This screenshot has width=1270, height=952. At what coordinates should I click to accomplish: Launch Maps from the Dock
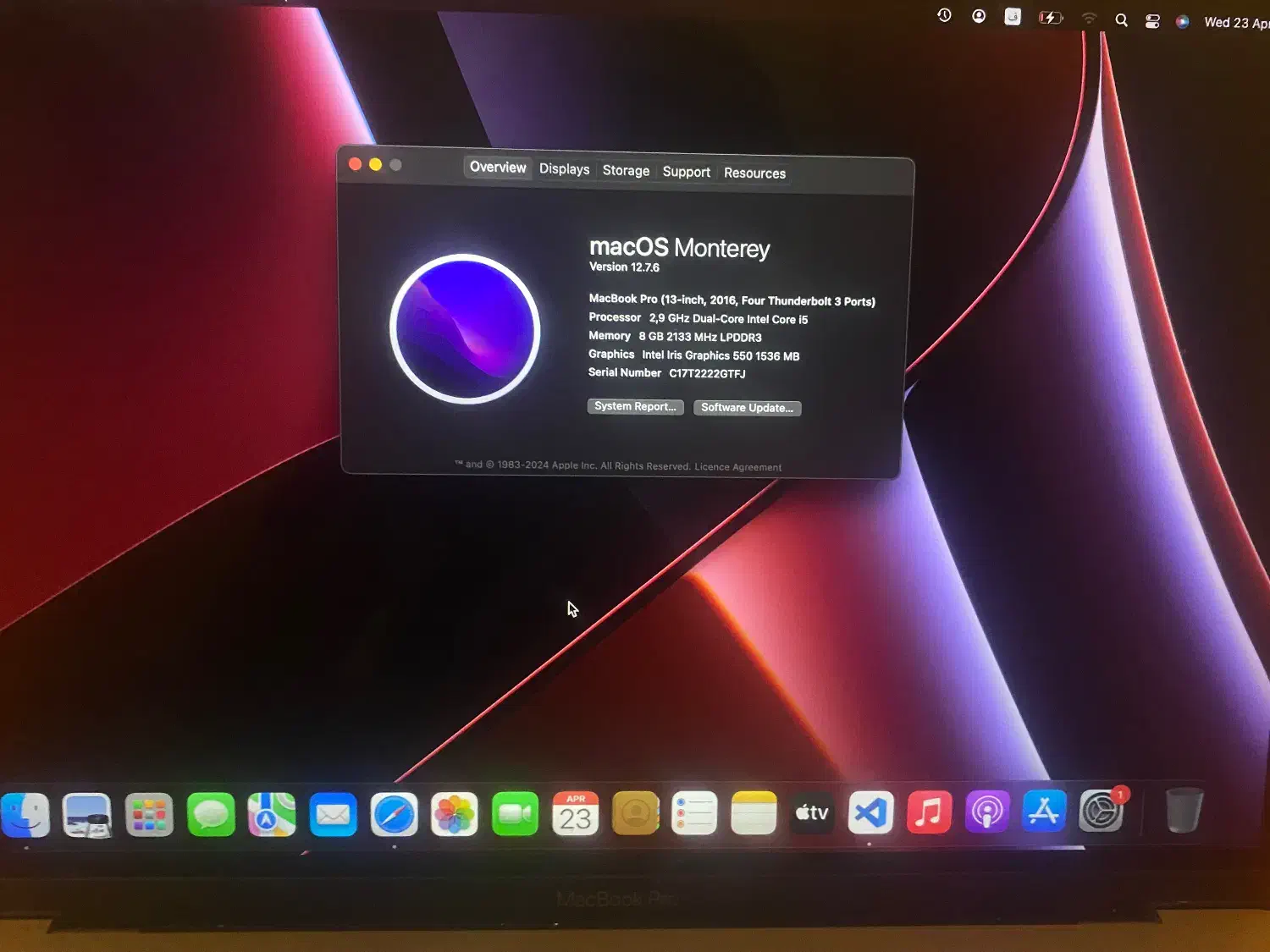[272, 815]
